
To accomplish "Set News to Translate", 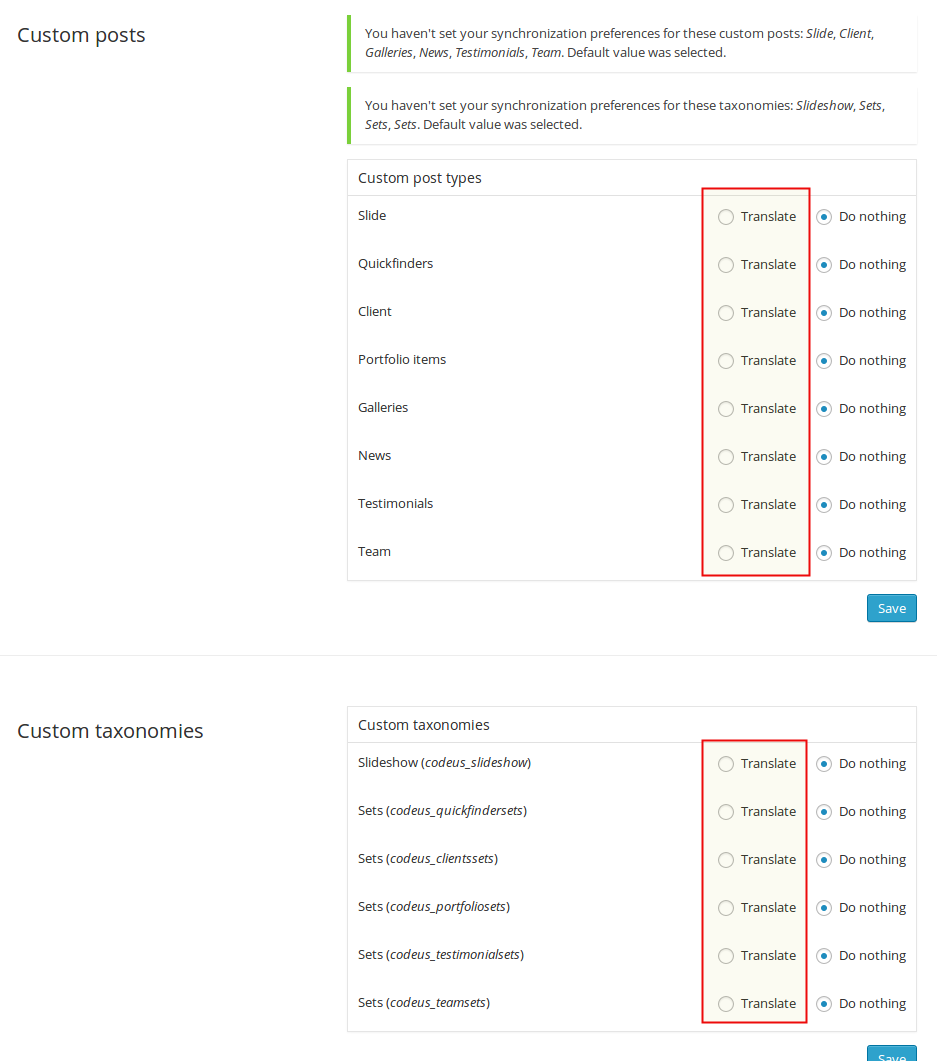I will 725,457.
